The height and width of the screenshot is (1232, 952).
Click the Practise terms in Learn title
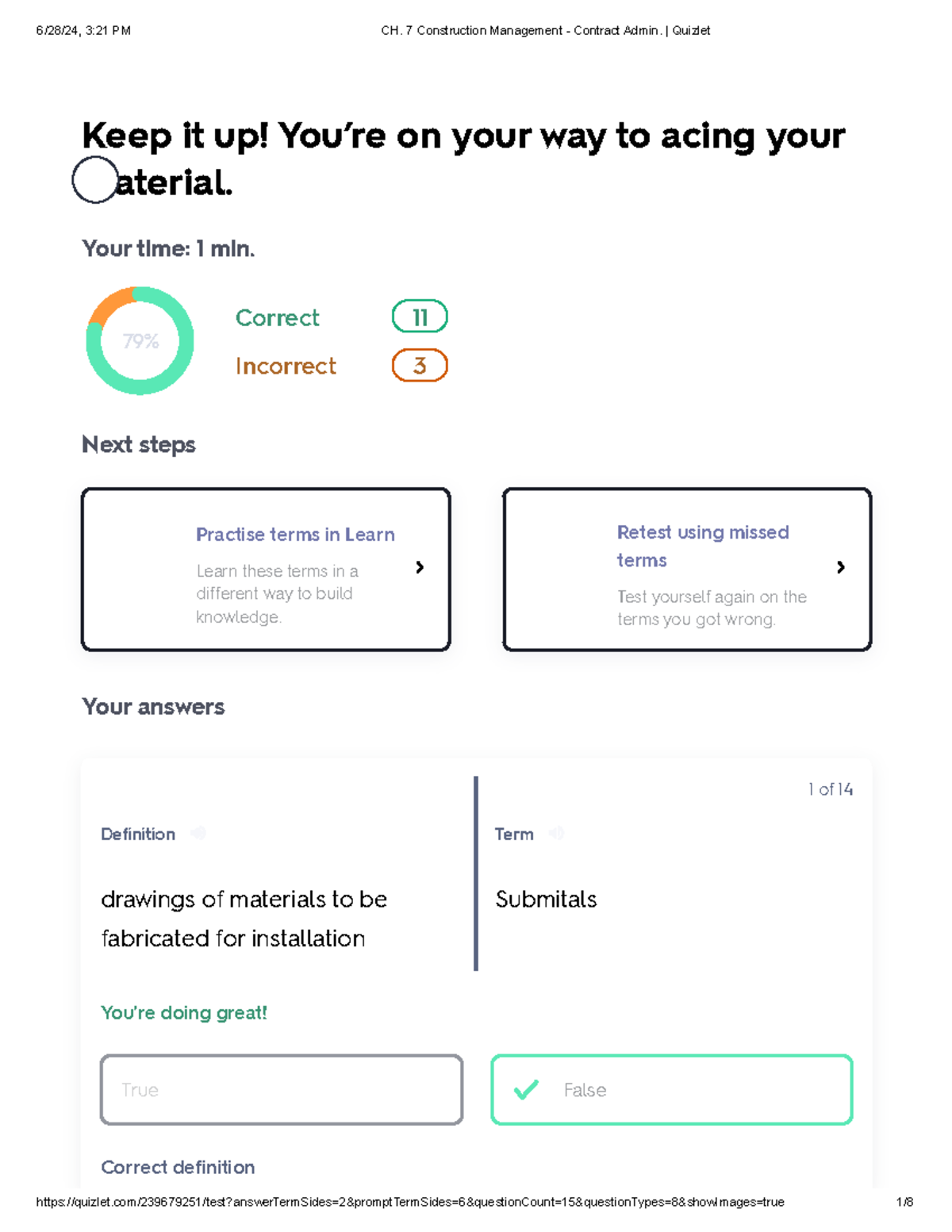click(x=295, y=535)
